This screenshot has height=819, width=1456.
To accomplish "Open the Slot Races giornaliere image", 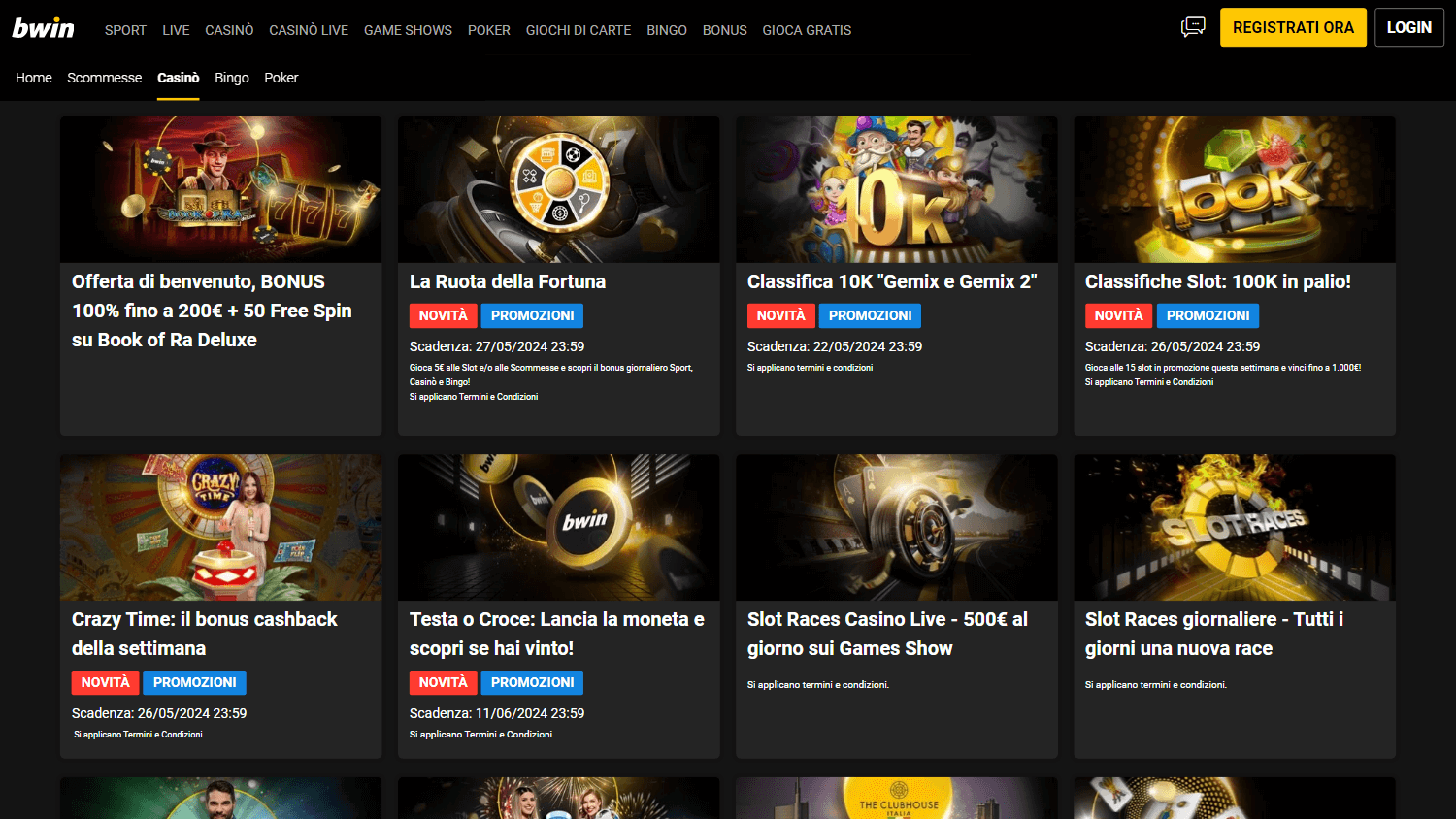I will (1234, 527).
